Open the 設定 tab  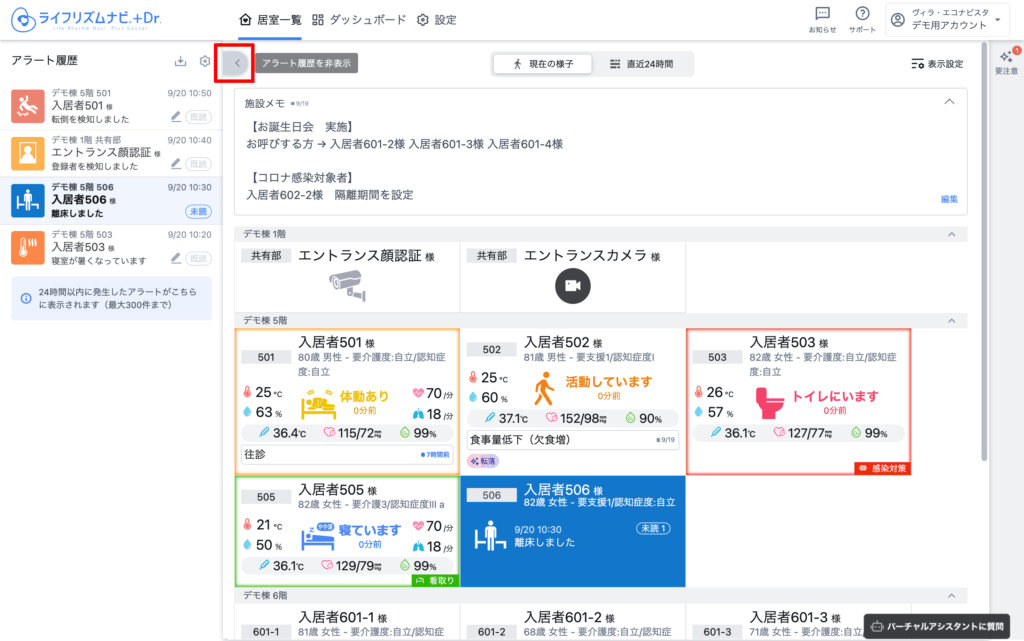pos(436,19)
